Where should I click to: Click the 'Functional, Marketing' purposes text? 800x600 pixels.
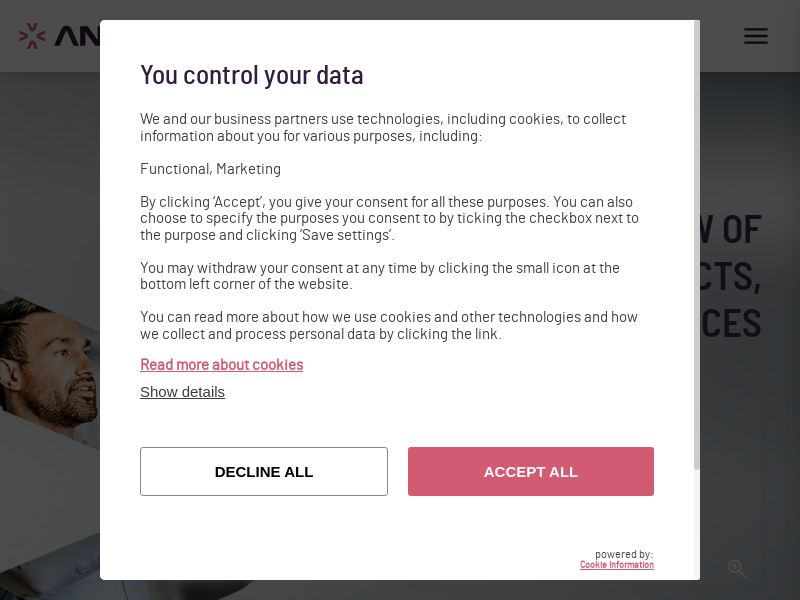(x=210, y=169)
